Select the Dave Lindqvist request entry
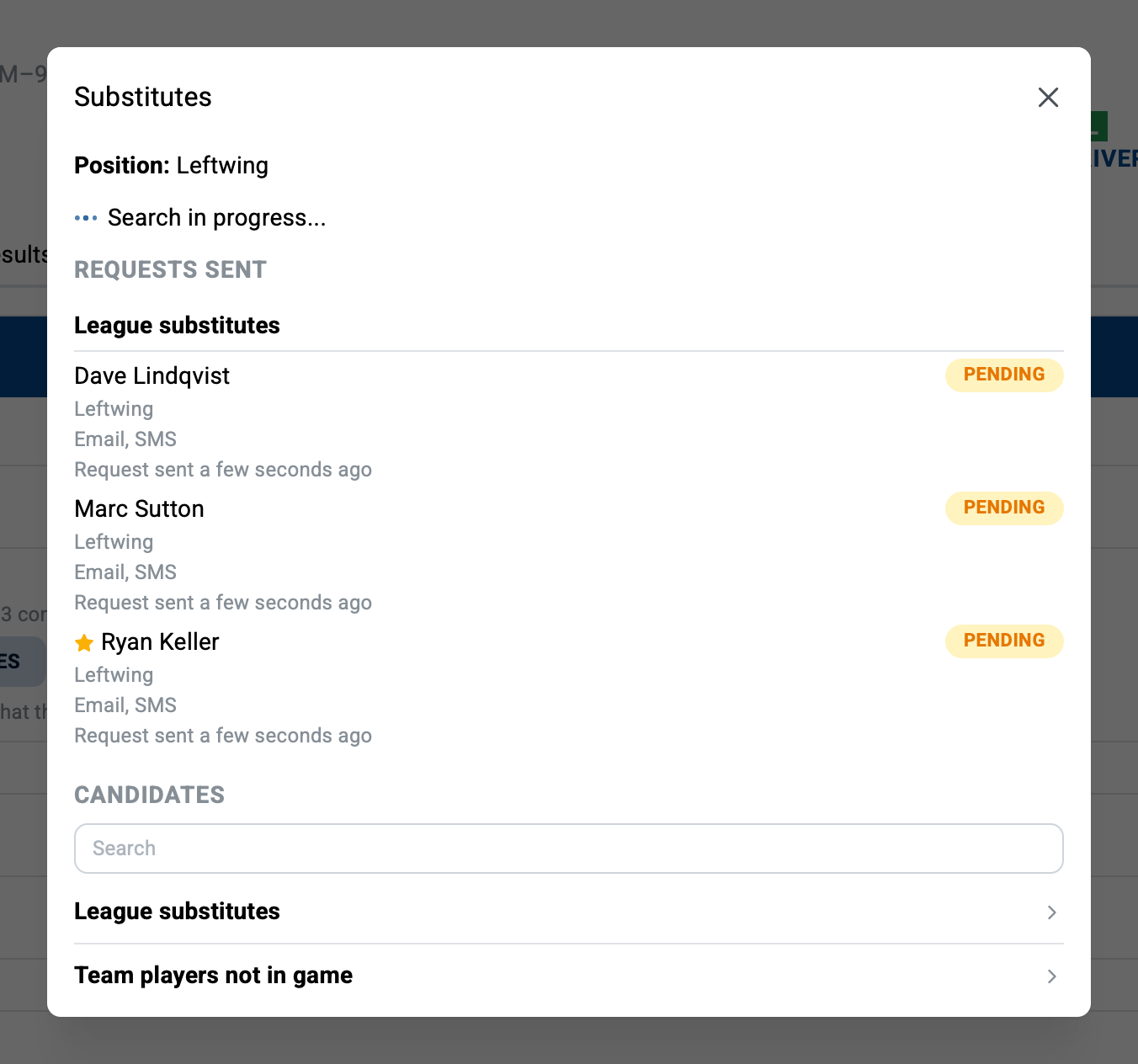The height and width of the screenshot is (1064, 1138). point(569,421)
